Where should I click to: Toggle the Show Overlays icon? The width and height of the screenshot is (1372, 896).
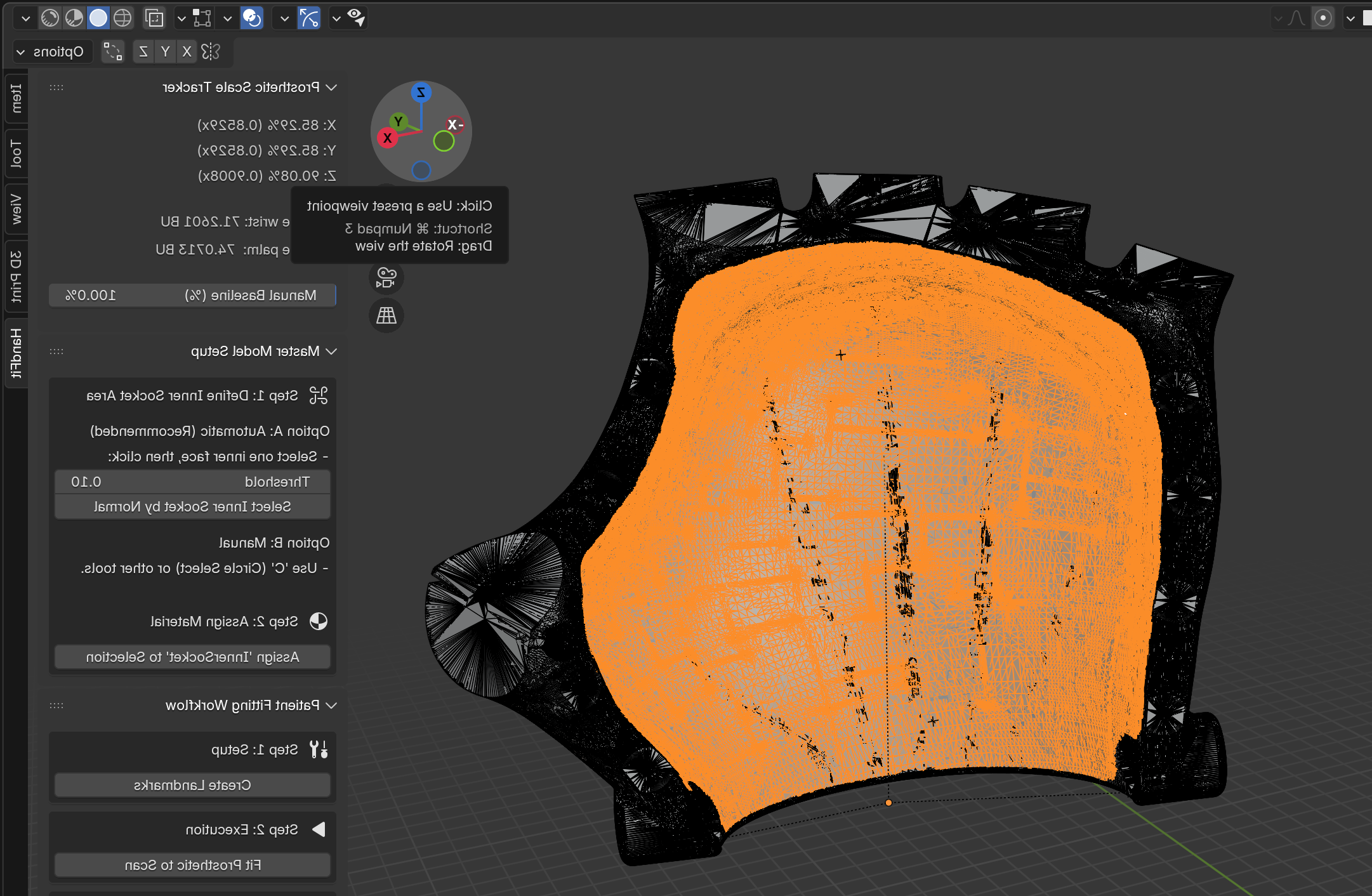(x=252, y=18)
